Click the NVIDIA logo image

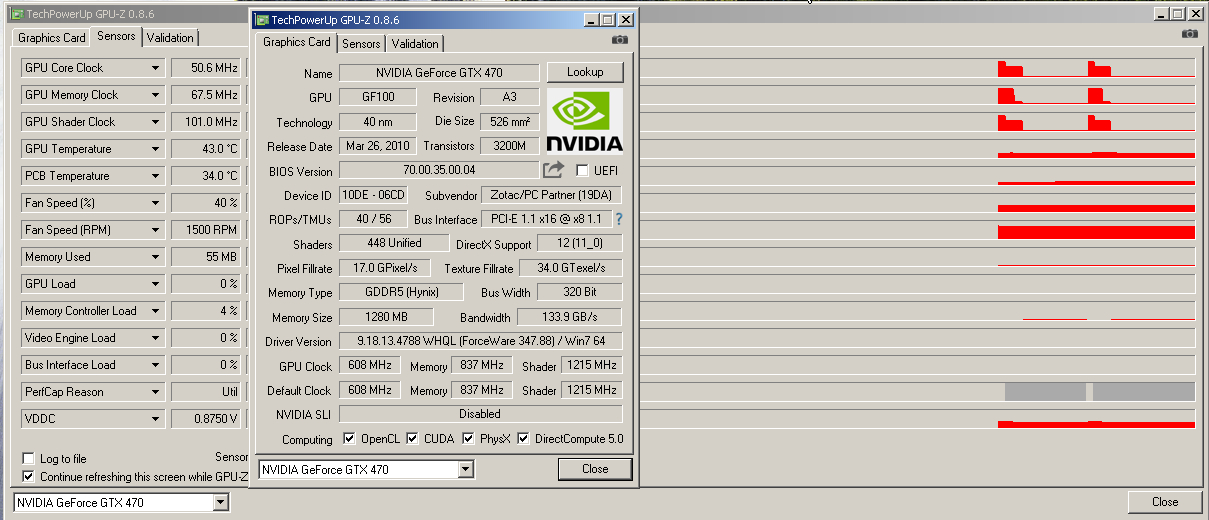pos(585,121)
